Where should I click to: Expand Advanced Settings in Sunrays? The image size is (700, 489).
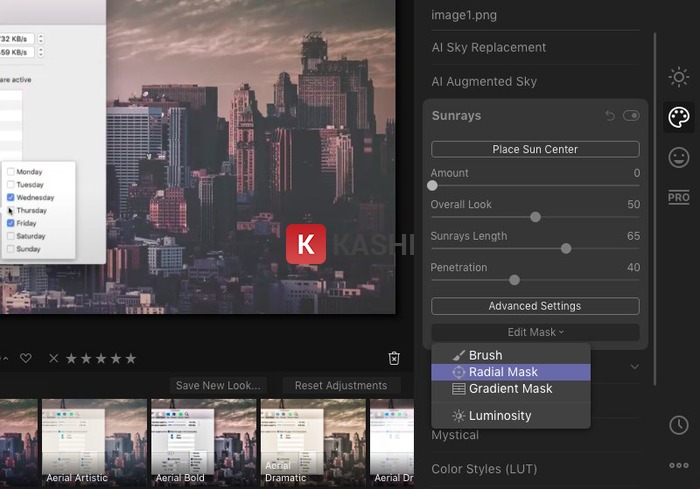click(535, 306)
